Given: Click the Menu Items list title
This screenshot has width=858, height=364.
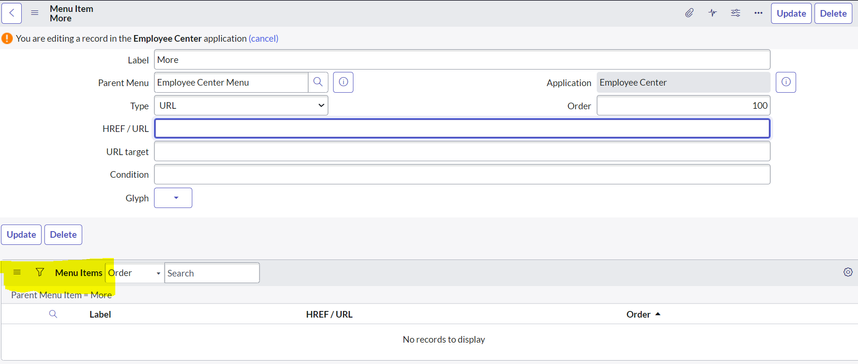Looking at the screenshot, I should tap(78, 273).
